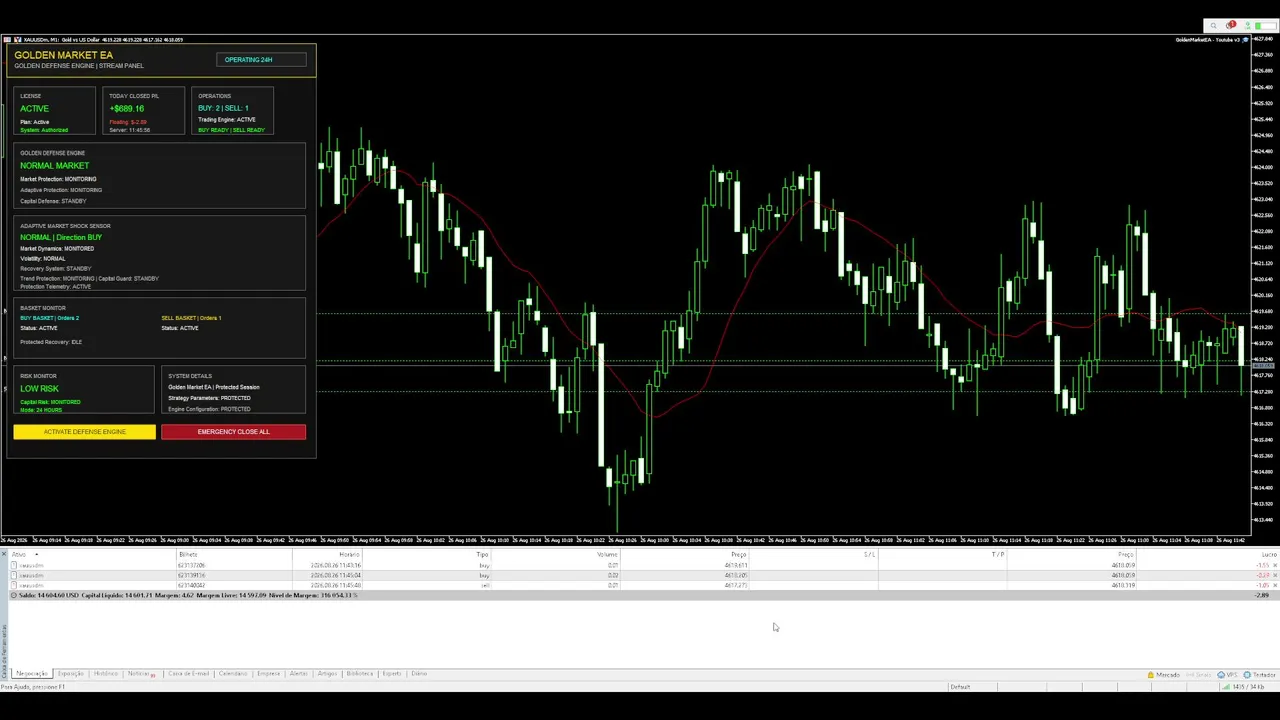This screenshot has width=1280, height=720.
Task: Select ticket 623140042 in the trade list
Action: (191, 586)
